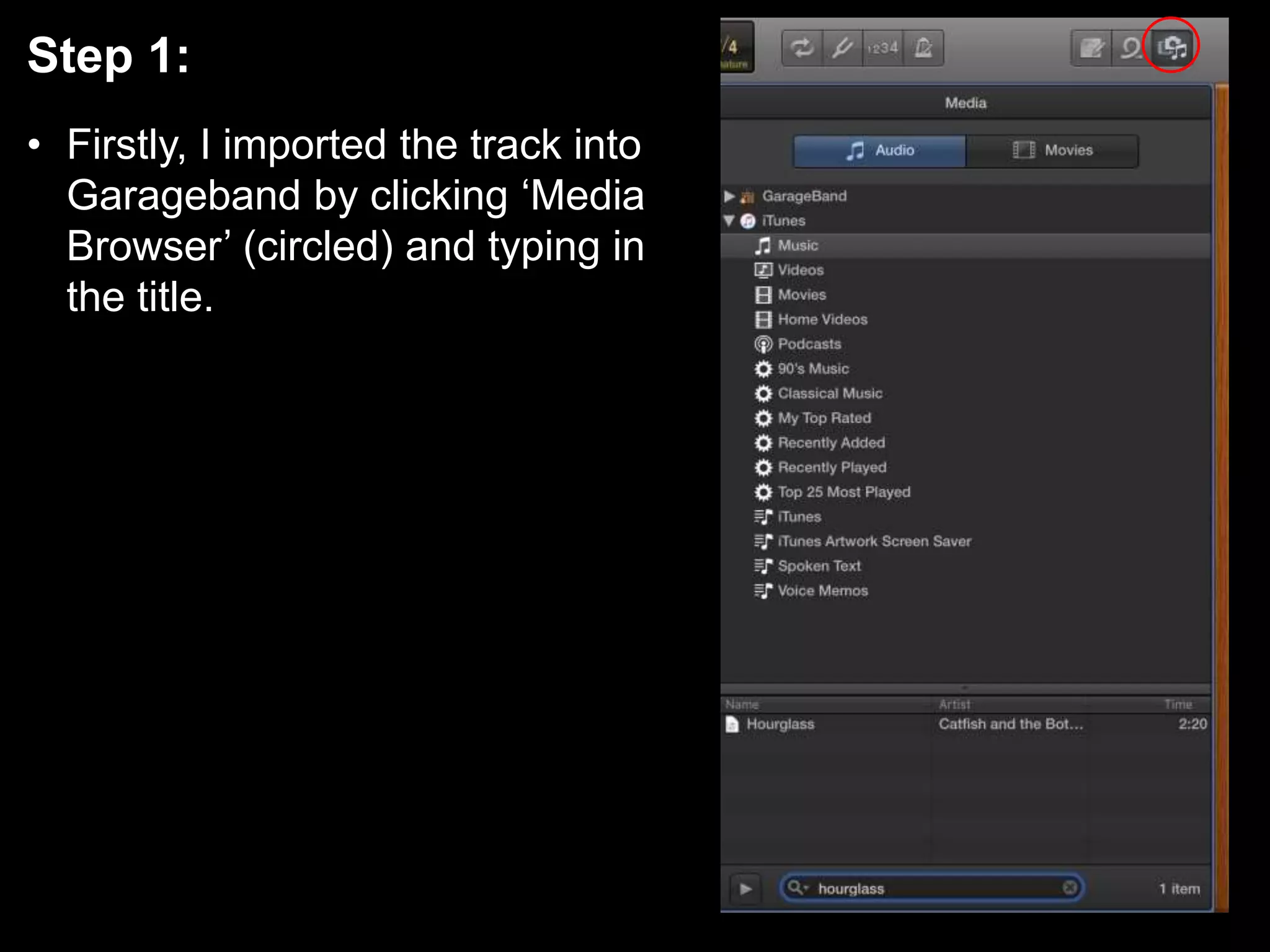Click the hourglass search field
This screenshot has width=1270, height=952.
pyautogui.click(x=931, y=888)
